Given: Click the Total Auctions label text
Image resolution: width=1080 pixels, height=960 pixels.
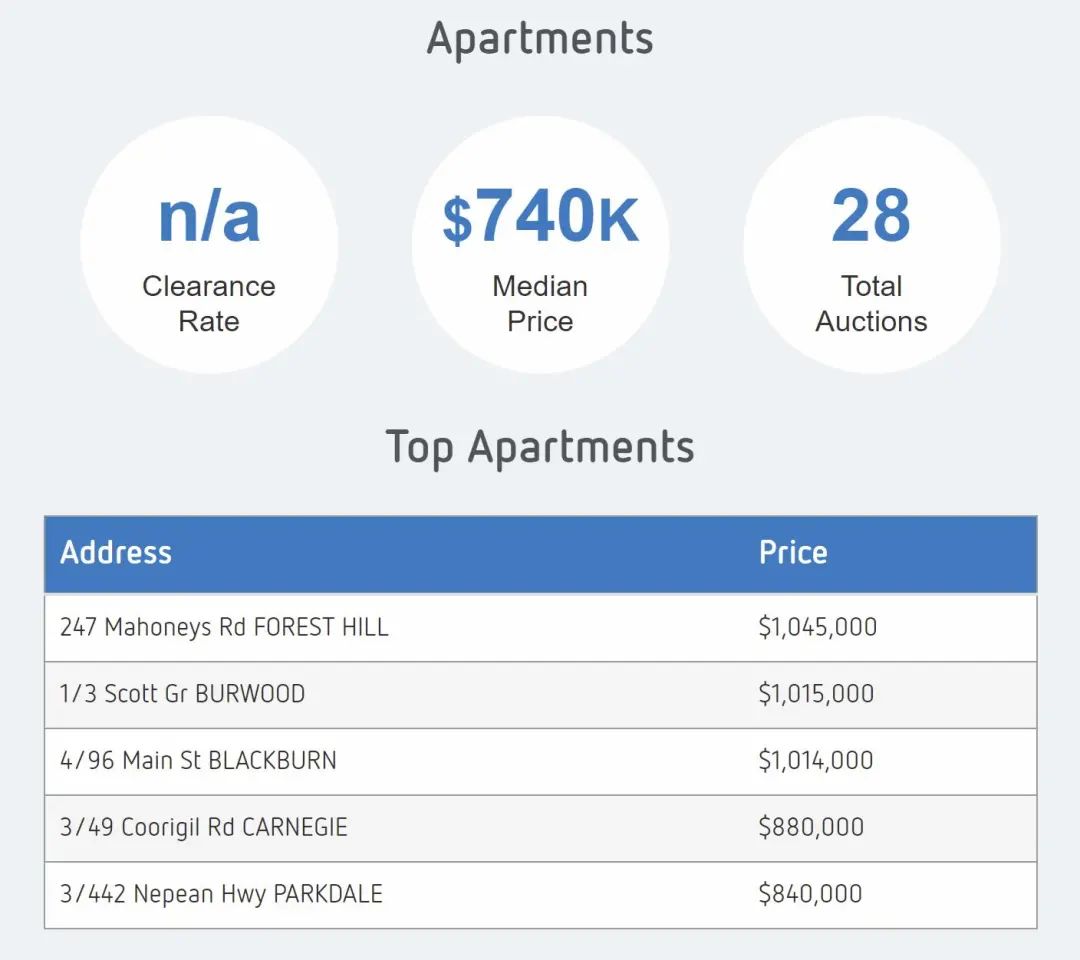Looking at the screenshot, I should (871, 304).
